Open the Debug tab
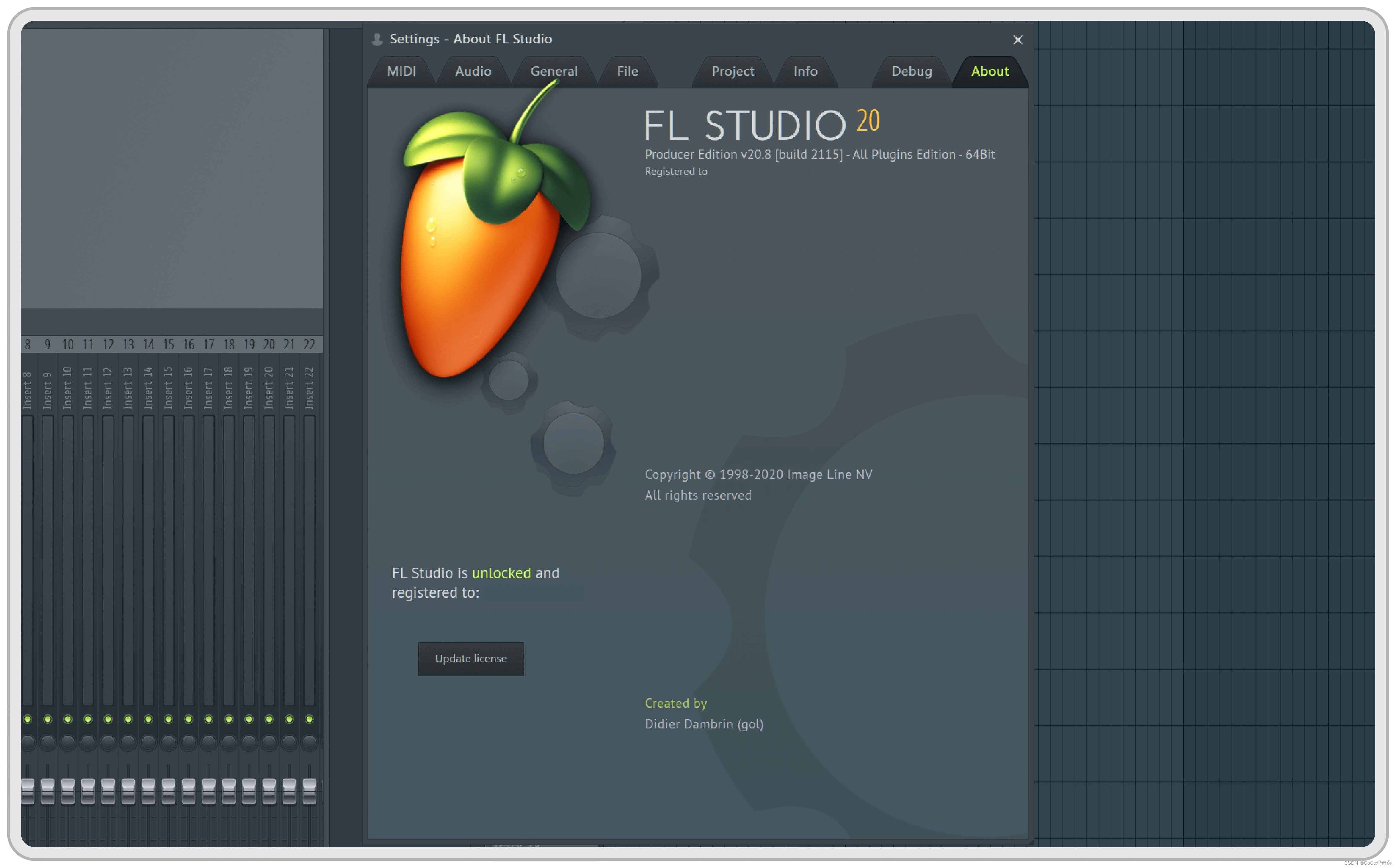Screen dimensions: 1396x868 pyautogui.click(x=912, y=71)
